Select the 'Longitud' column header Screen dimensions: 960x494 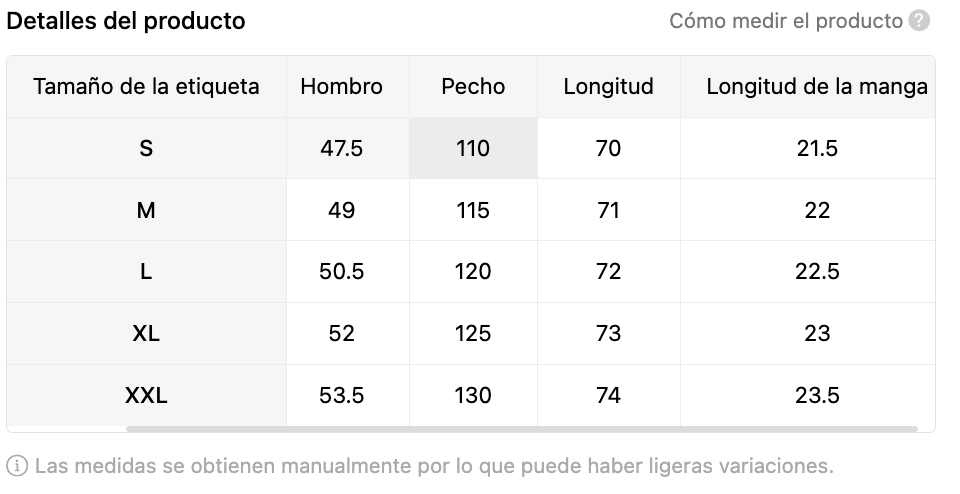click(609, 86)
